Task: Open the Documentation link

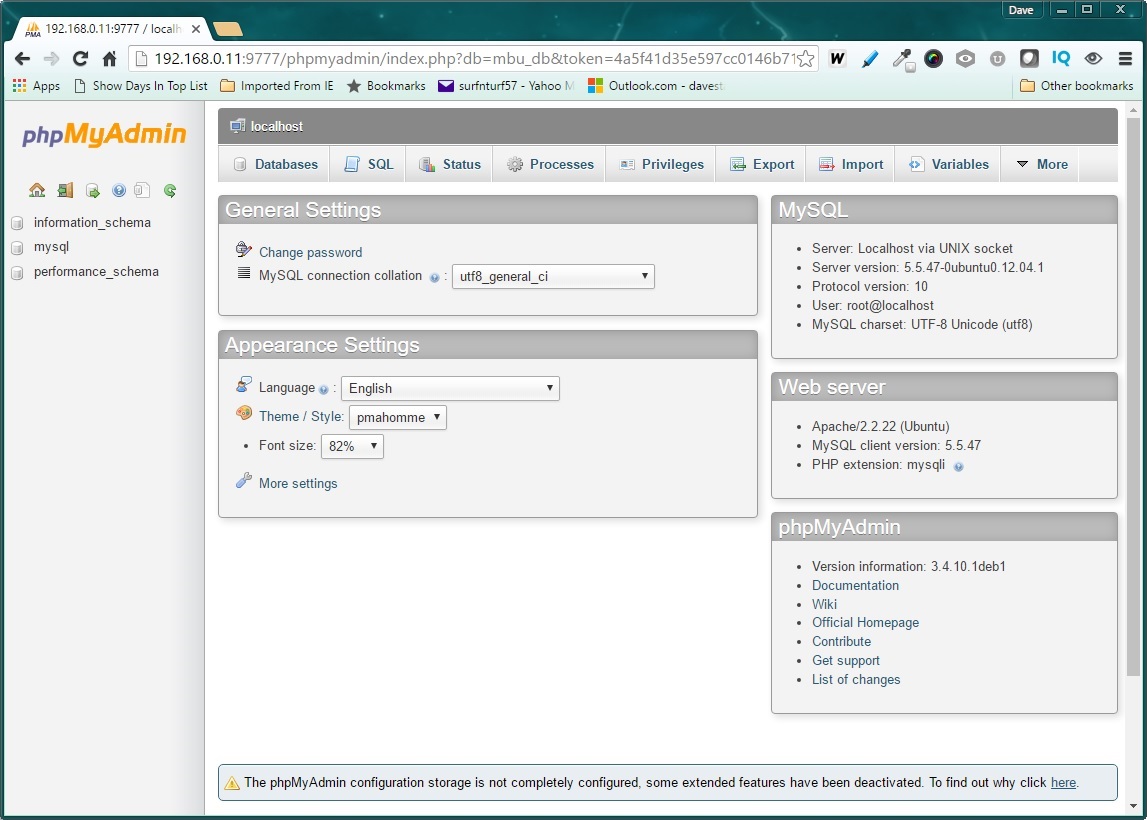Action: coord(855,585)
